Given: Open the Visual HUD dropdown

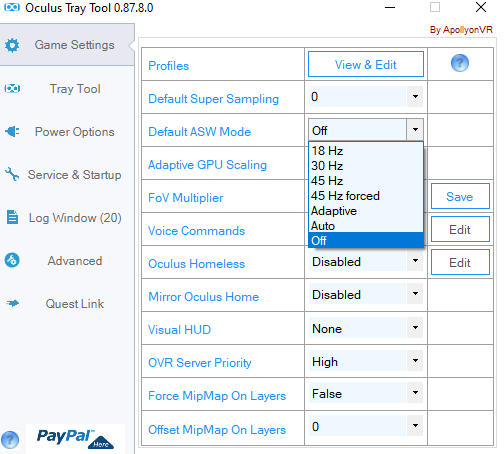Looking at the screenshot, I should coord(415,327).
